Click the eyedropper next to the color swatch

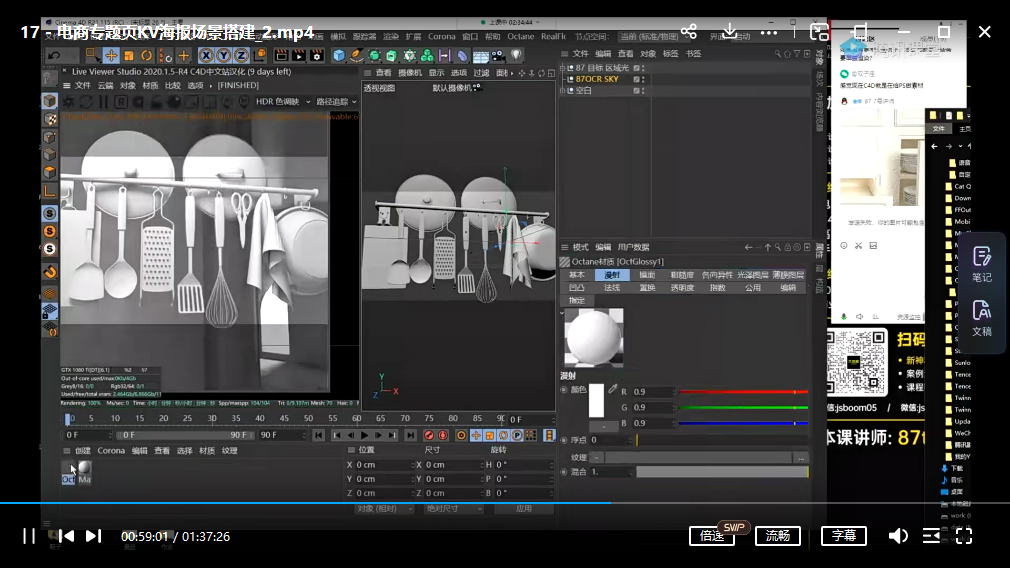pos(613,390)
